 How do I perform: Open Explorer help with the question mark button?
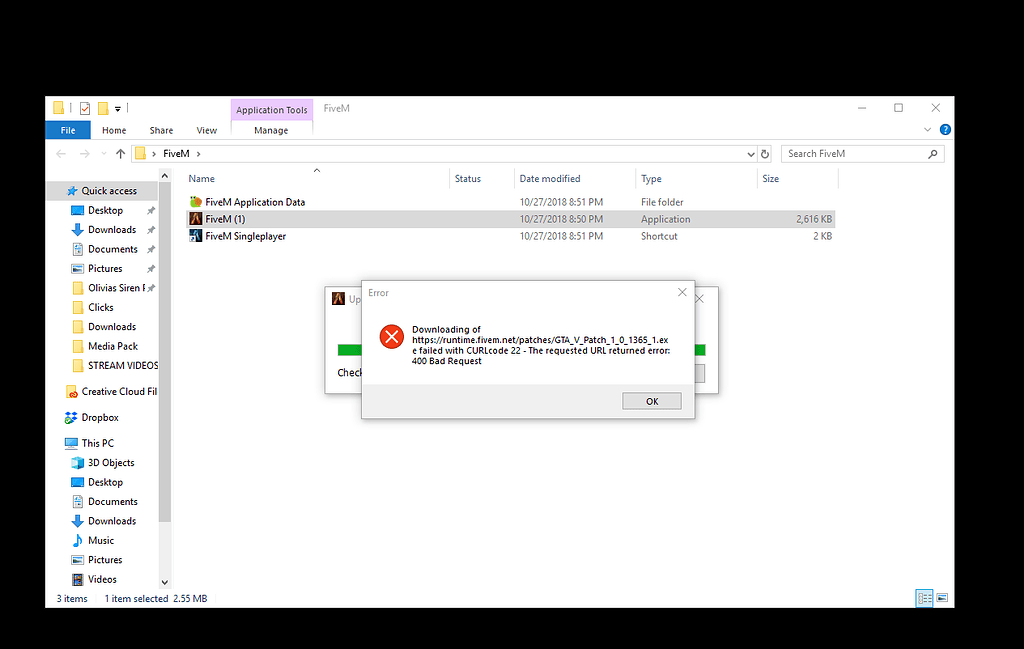coord(945,129)
